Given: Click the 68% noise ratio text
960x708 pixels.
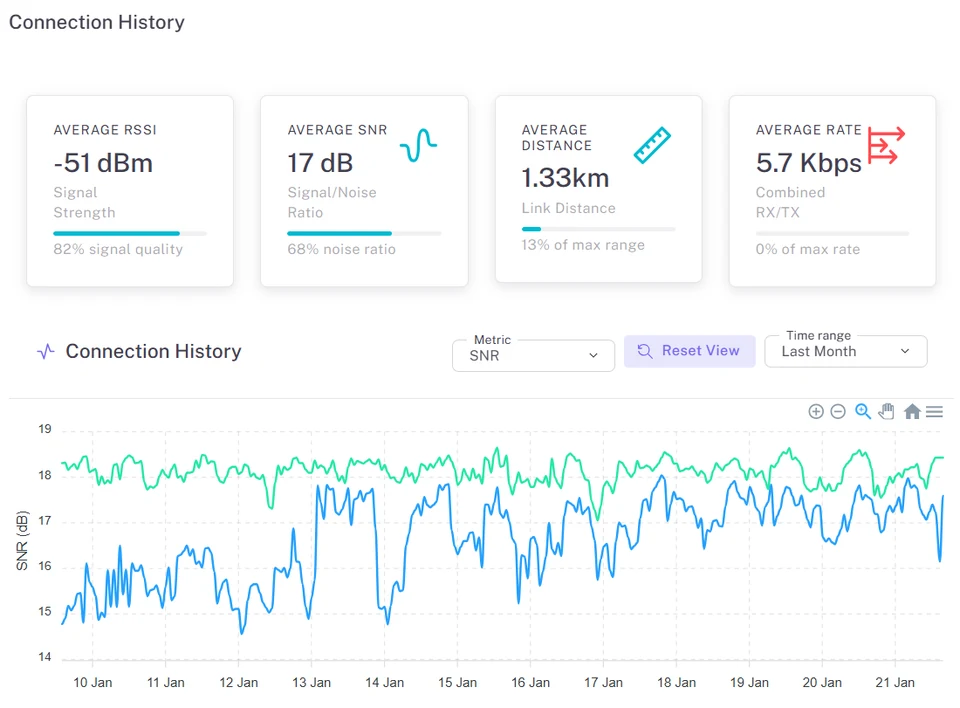Looking at the screenshot, I should click(342, 249).
